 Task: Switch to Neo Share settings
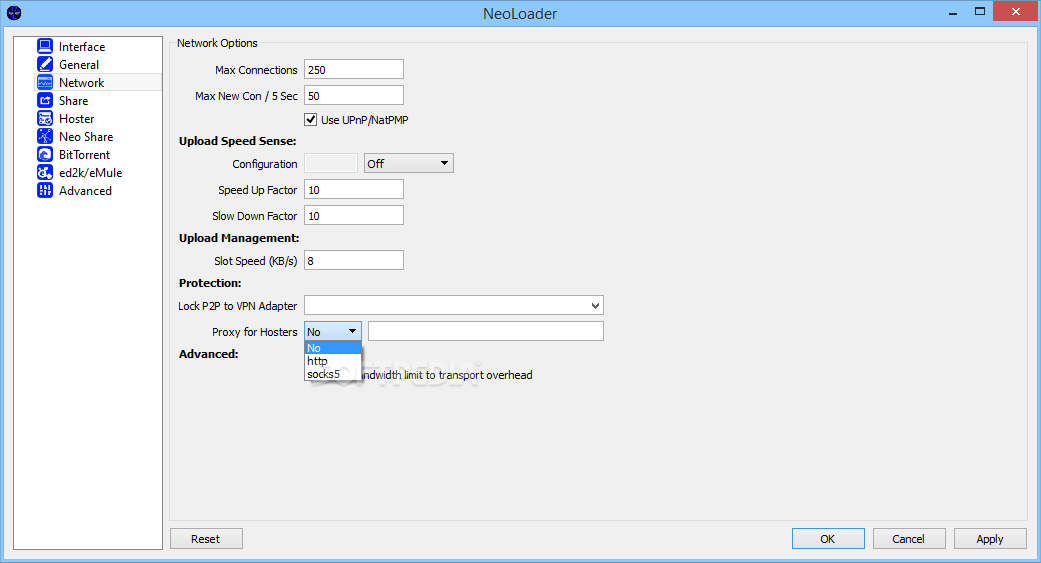[x=86, y=136]
